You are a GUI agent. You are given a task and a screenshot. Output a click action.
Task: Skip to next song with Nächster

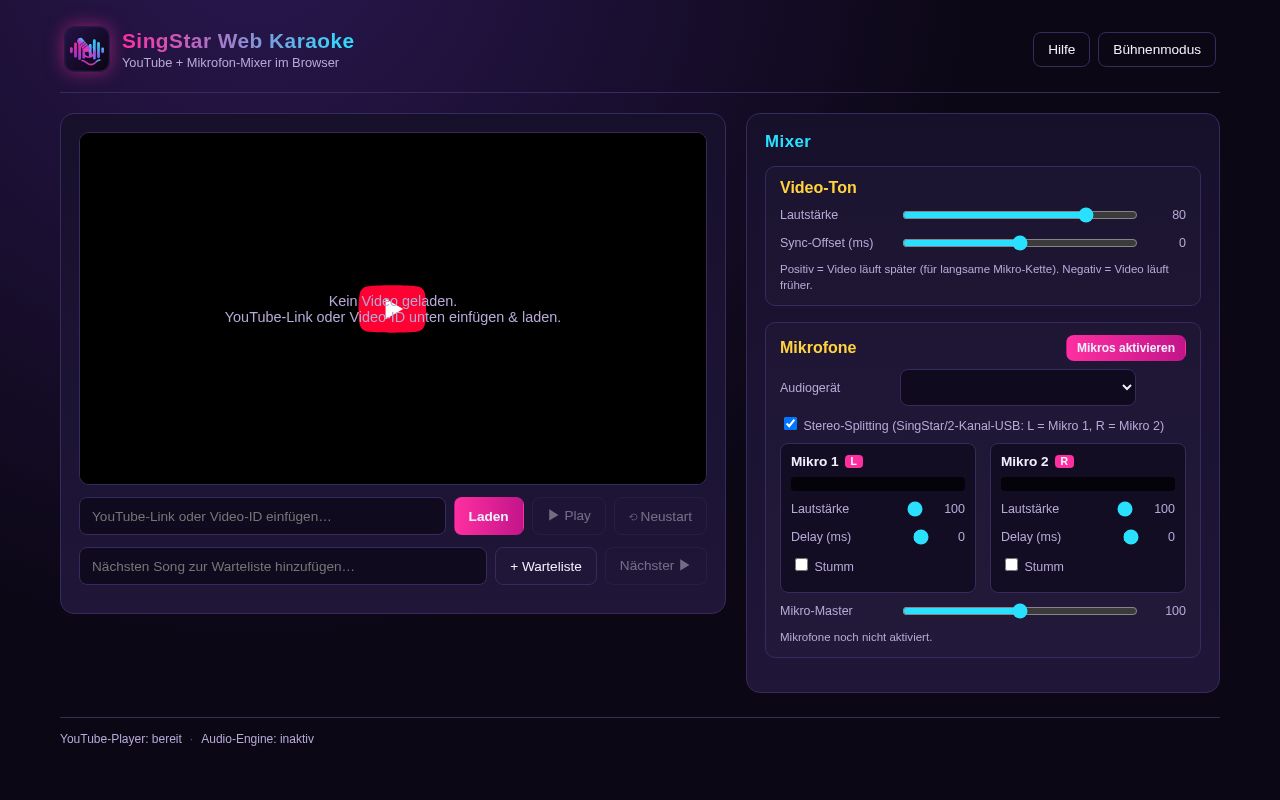[x=656, y=566]
